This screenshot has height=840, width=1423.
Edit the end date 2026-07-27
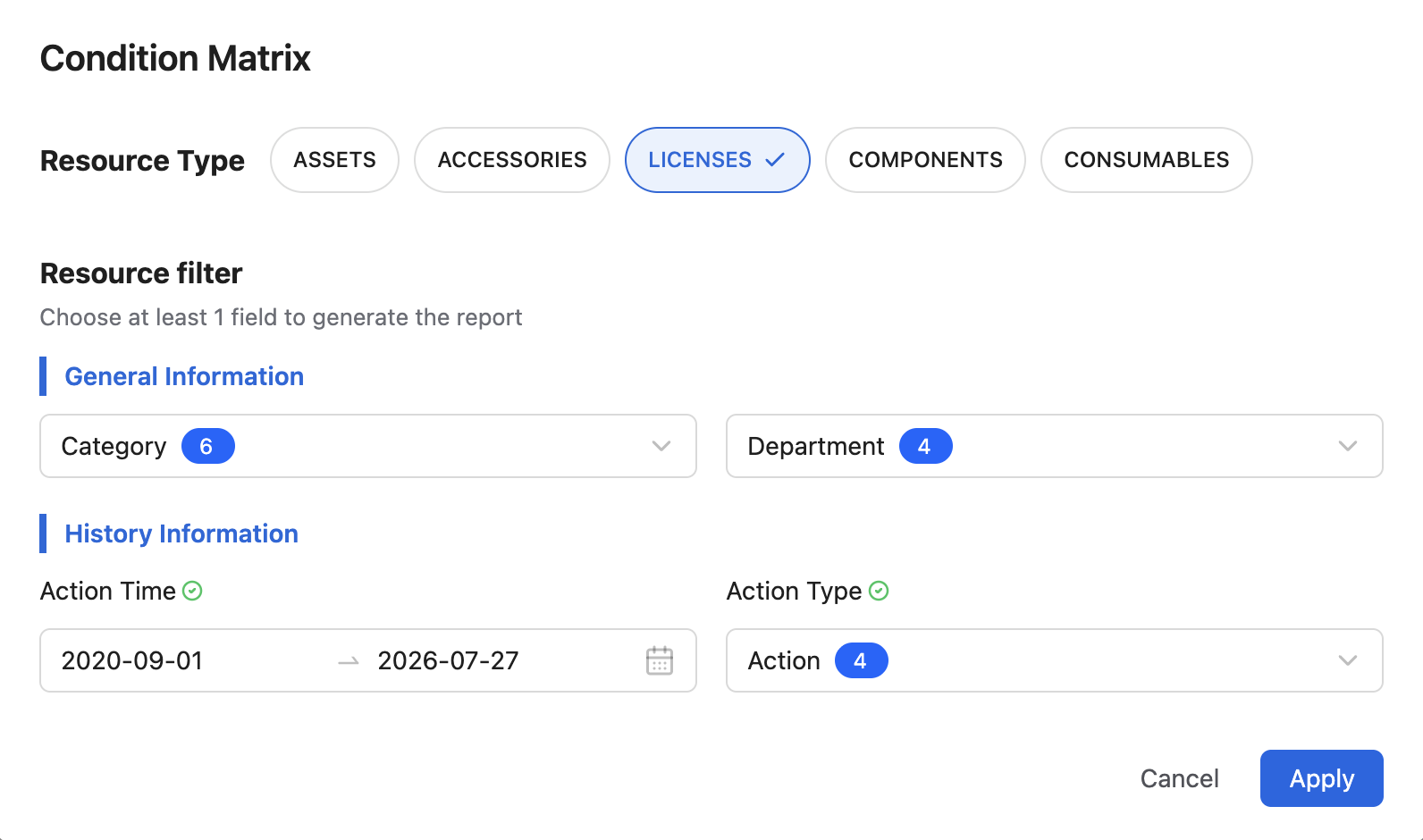[448, 660]
